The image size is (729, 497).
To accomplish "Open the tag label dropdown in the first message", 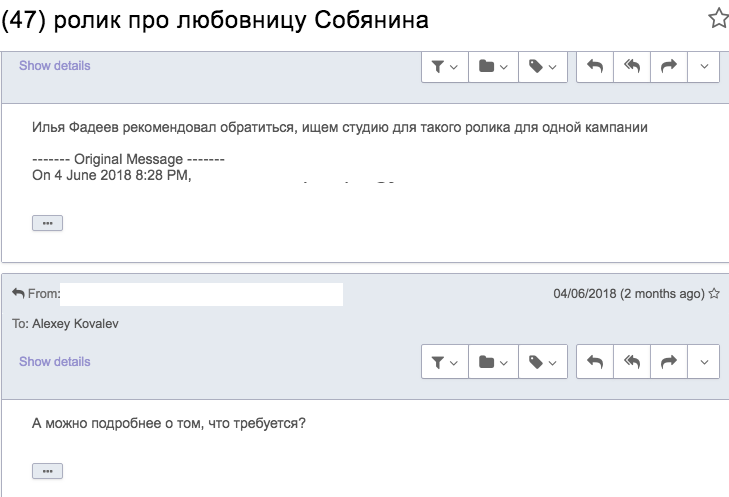I will point(543,67).
